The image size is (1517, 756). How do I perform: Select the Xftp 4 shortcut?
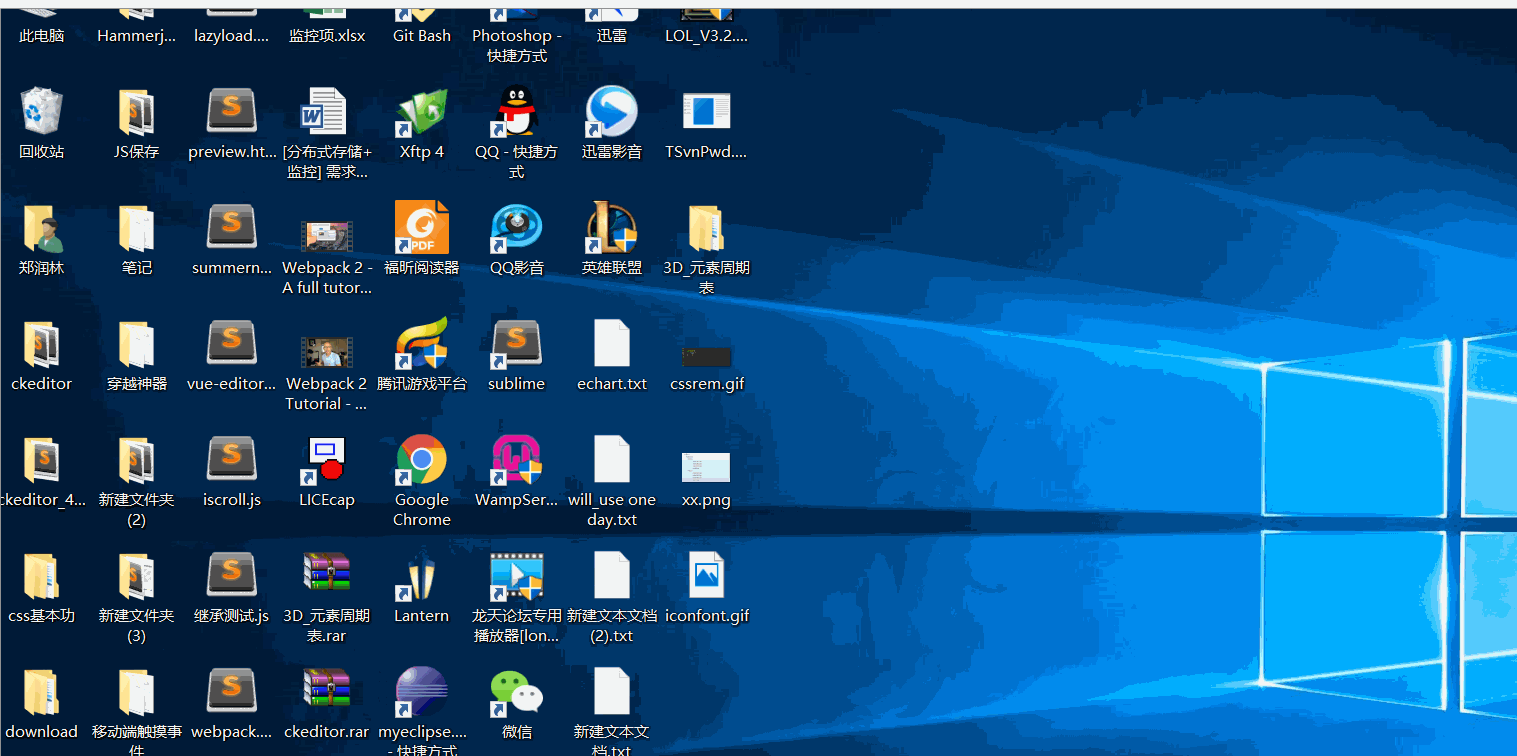421,111
